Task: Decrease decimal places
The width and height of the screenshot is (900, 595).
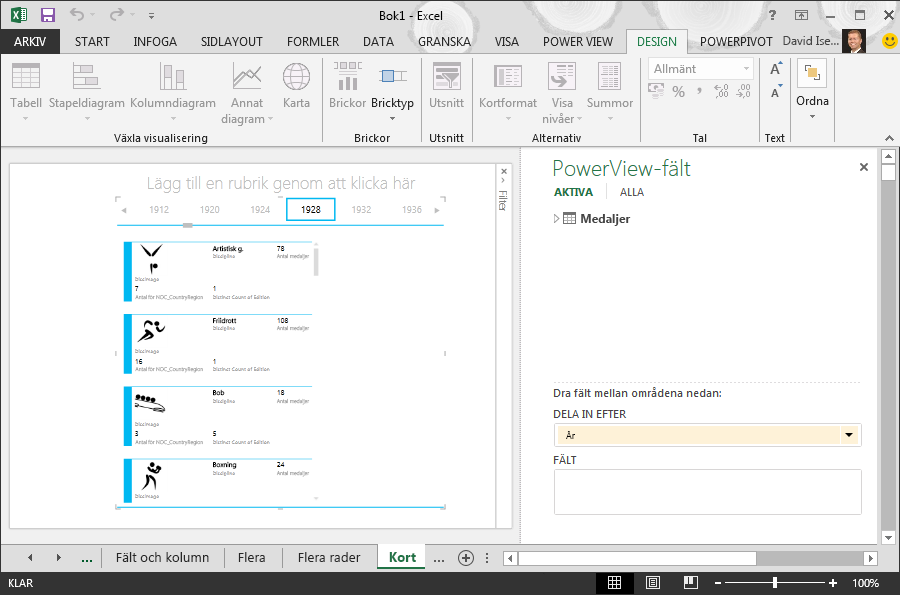Action: 743,91
